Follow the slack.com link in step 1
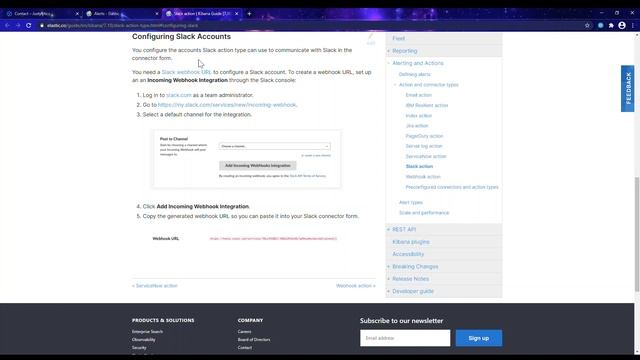This screenshot has height=360, width=640. [x=179, y=95]
